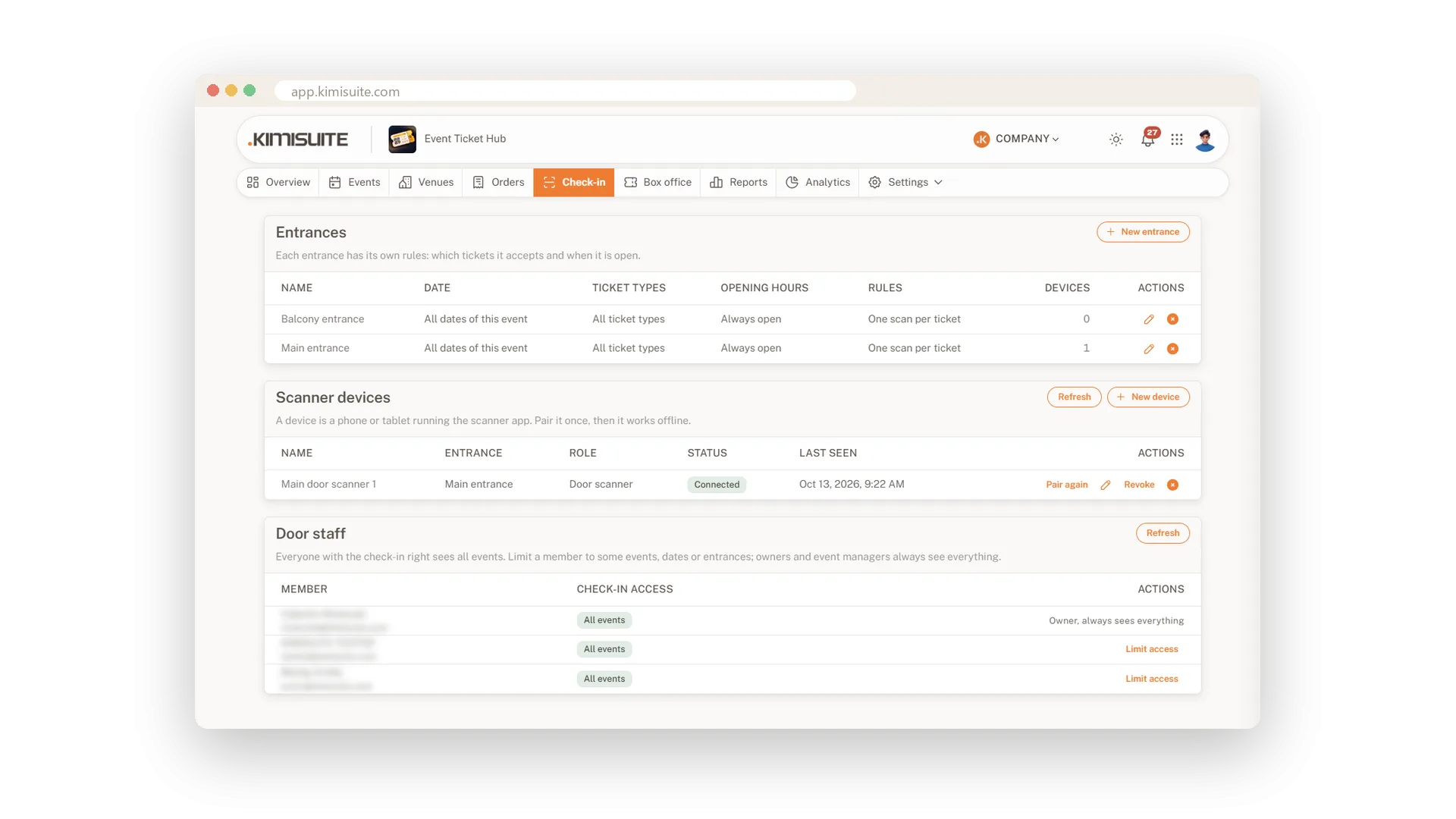Edit the Balcony entrance with pencil icon
This screenshot has height=819, width=1456.
pyautogui.click(x=1149, y=319)
